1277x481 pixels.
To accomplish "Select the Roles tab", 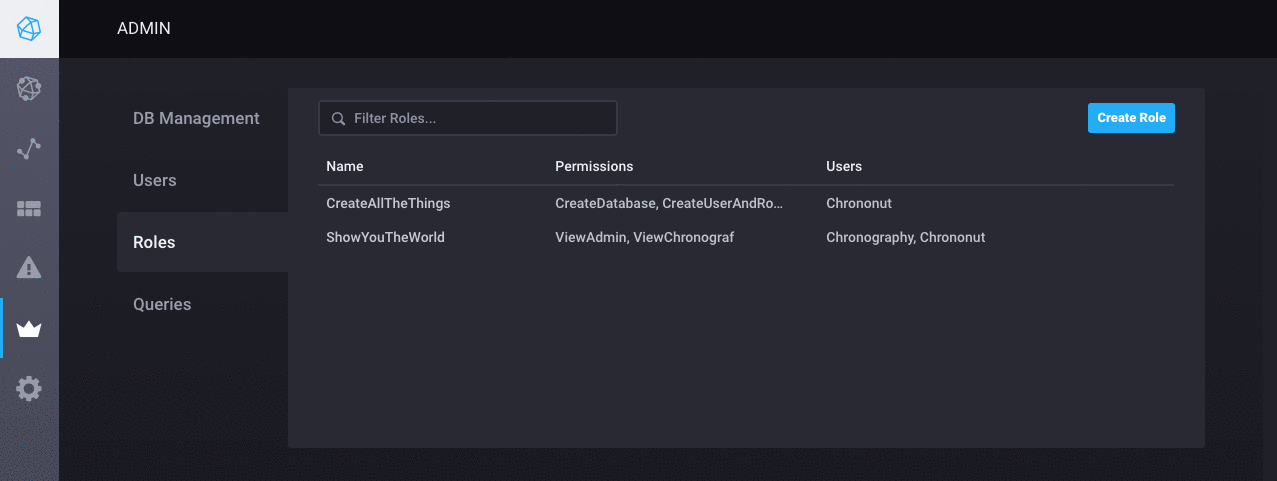I will pyautogui.click(x=154, y=242).
